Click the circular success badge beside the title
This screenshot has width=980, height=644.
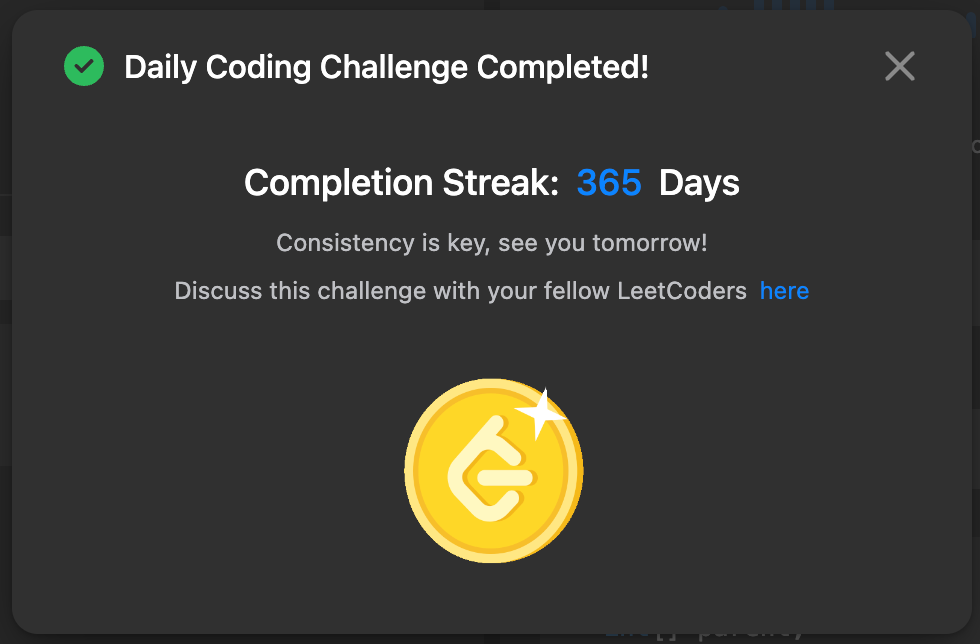(84, 66)
